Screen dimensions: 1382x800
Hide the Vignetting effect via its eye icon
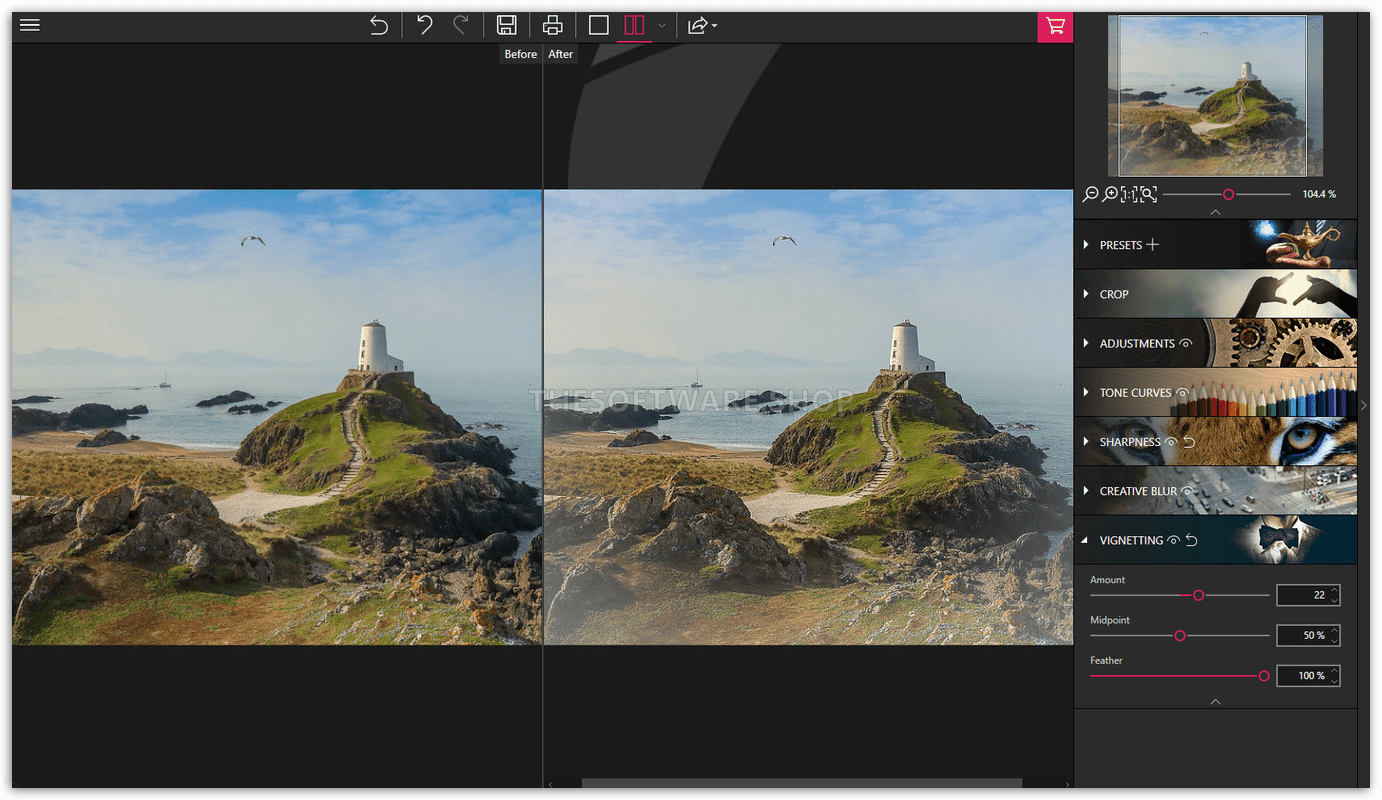(x=1172, y=540)
